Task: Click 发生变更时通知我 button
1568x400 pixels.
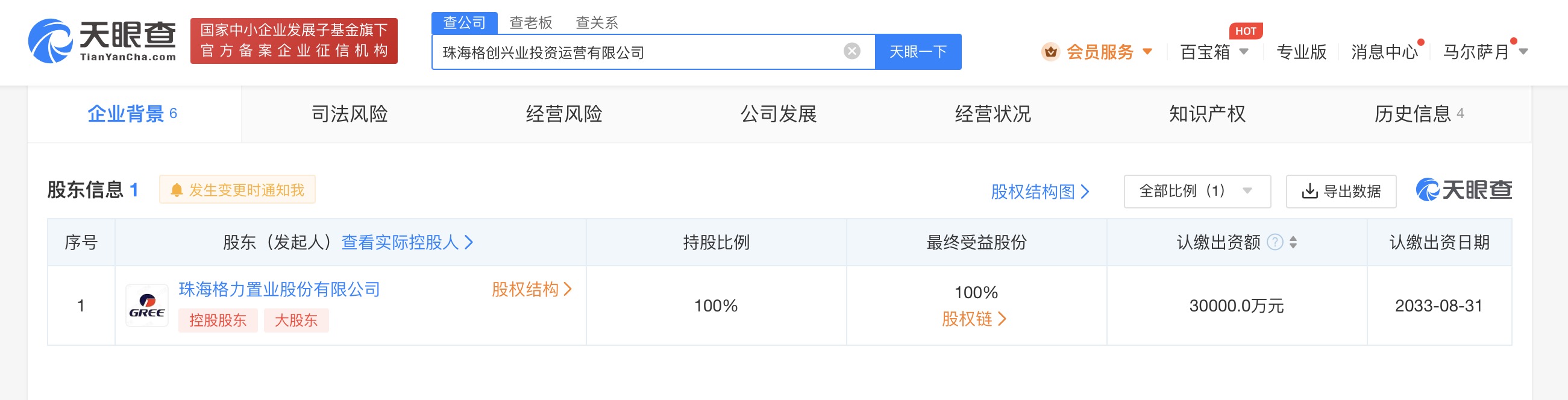Action: pos(237,190)
